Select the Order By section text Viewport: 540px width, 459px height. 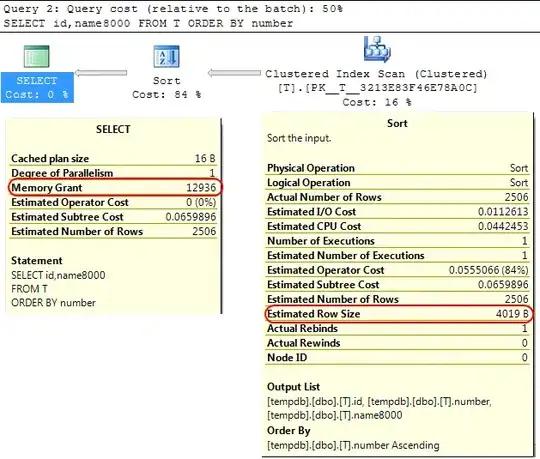click(x=353, y=438)
